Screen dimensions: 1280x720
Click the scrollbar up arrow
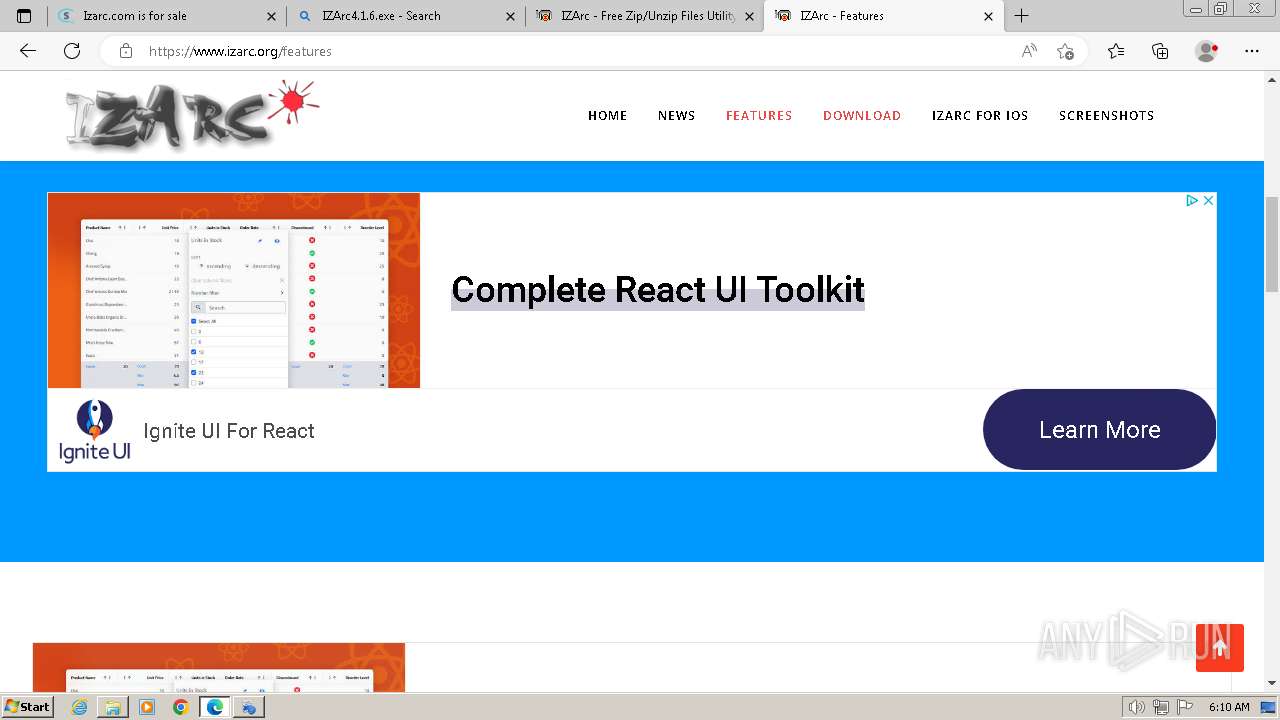click(x=1272, y=78)
